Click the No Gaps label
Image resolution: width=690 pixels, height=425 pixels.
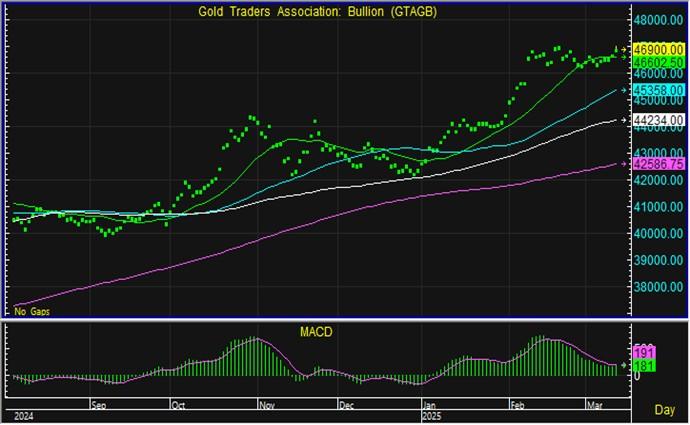click(32, 311)
